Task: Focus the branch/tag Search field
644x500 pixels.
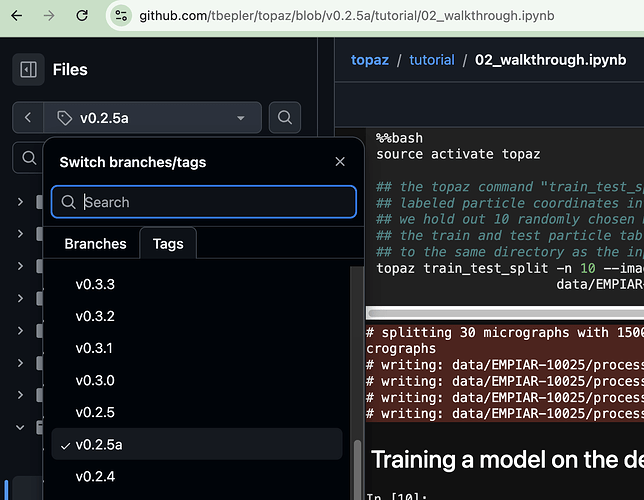Action: (204, 202)
